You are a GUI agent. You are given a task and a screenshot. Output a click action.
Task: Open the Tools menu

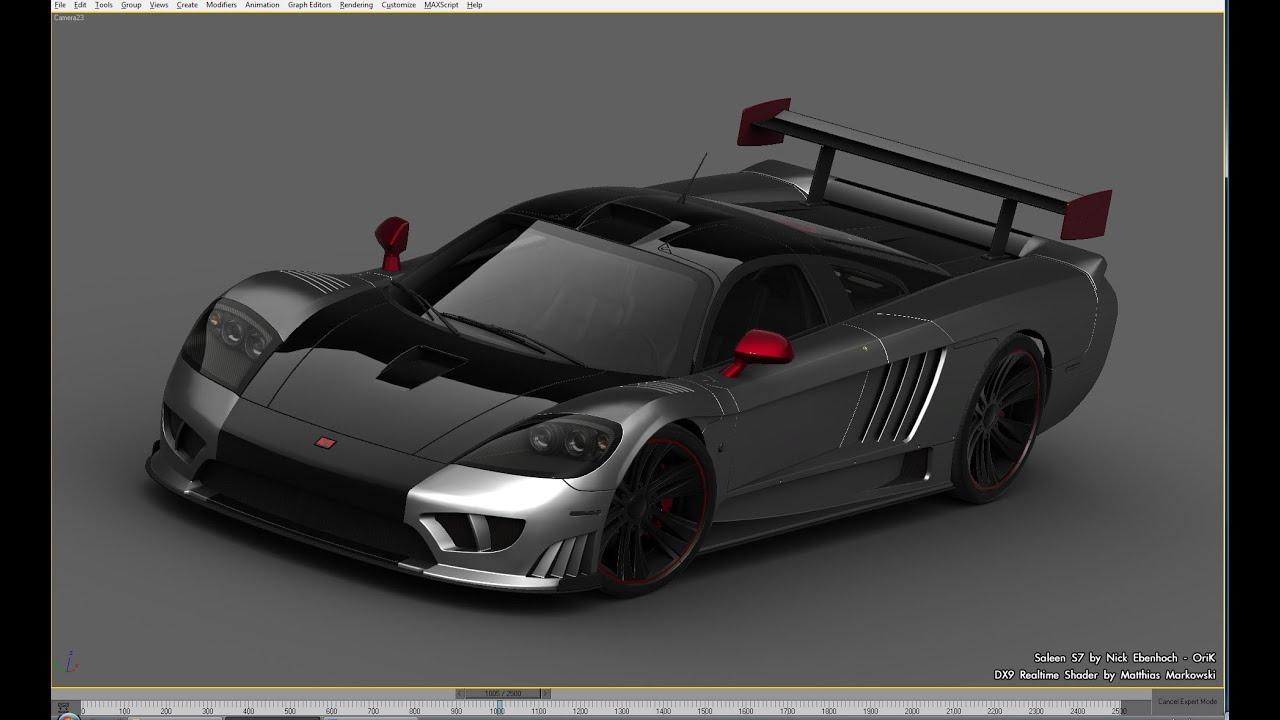click(104, 5)
